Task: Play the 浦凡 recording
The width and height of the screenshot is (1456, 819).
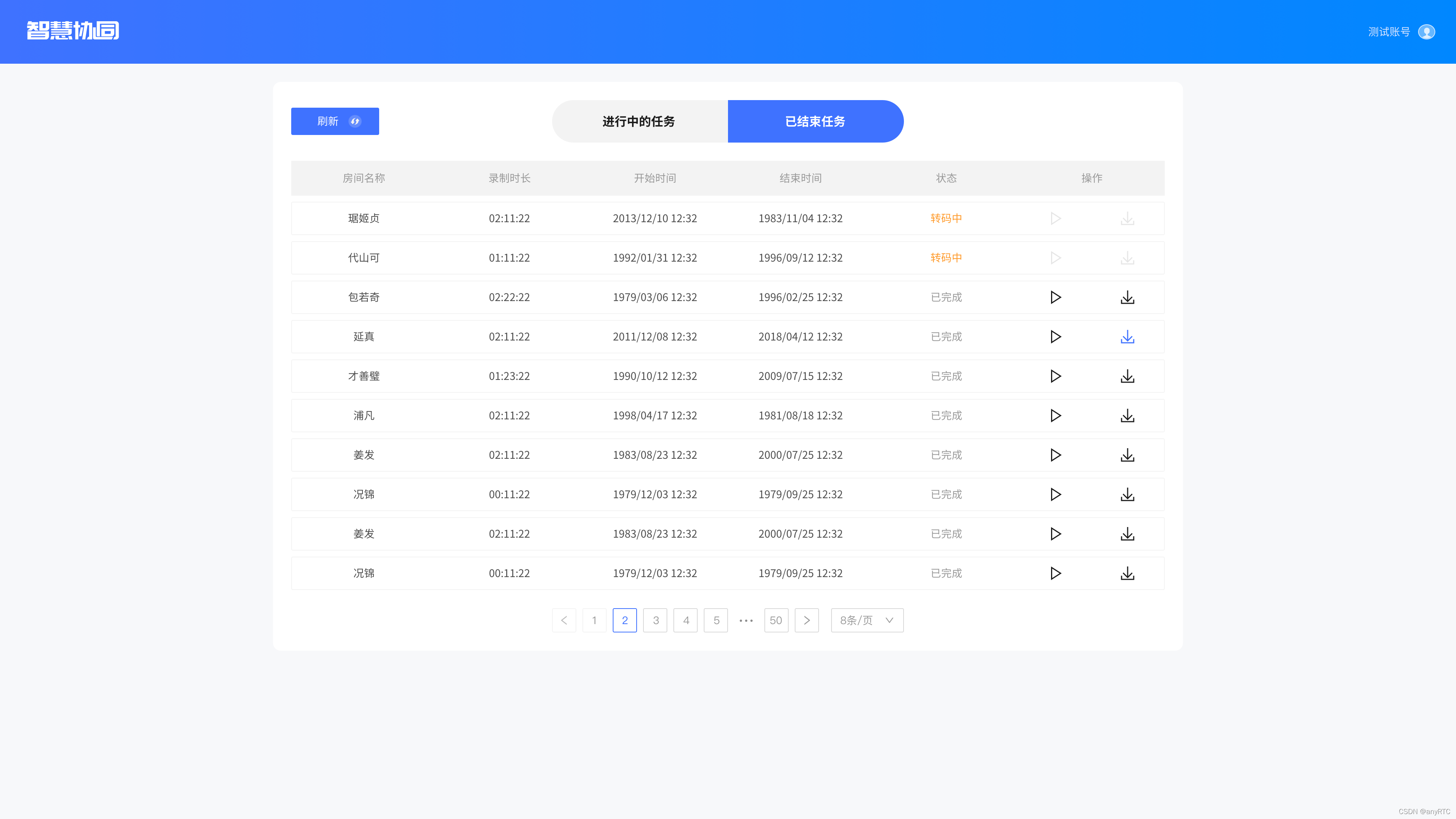Action: pos(1055,416)
